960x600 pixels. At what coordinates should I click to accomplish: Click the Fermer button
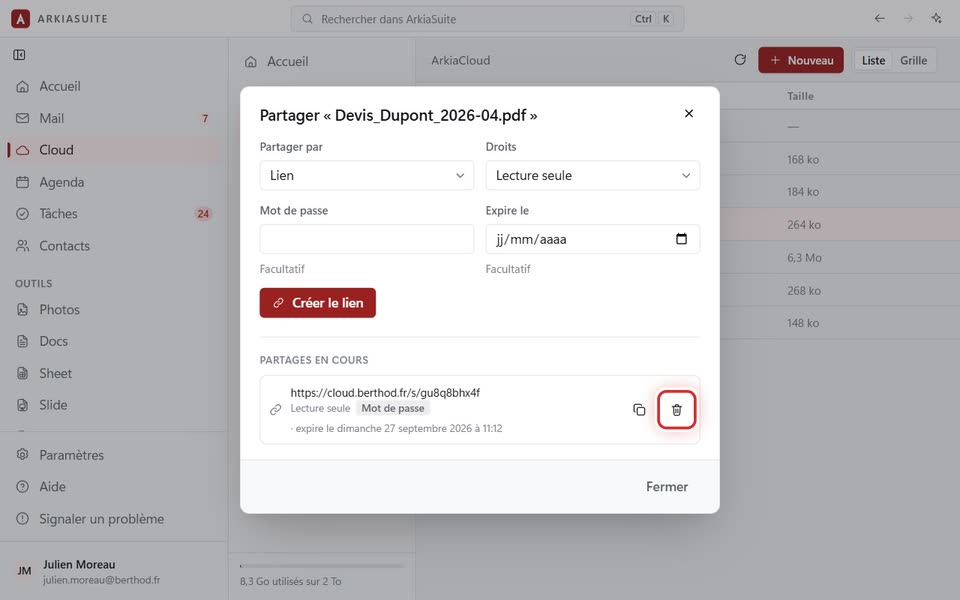click(x=667, y=487)
